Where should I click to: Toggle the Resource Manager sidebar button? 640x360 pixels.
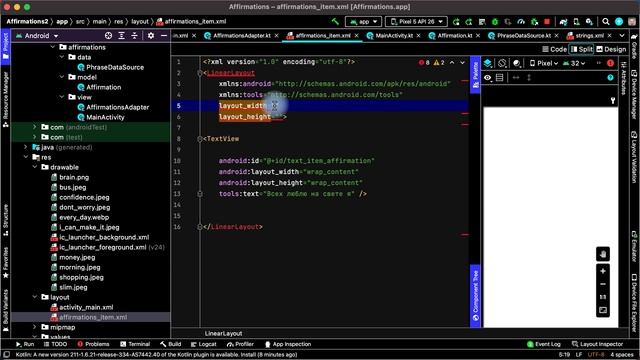click(x=5, y=99)
